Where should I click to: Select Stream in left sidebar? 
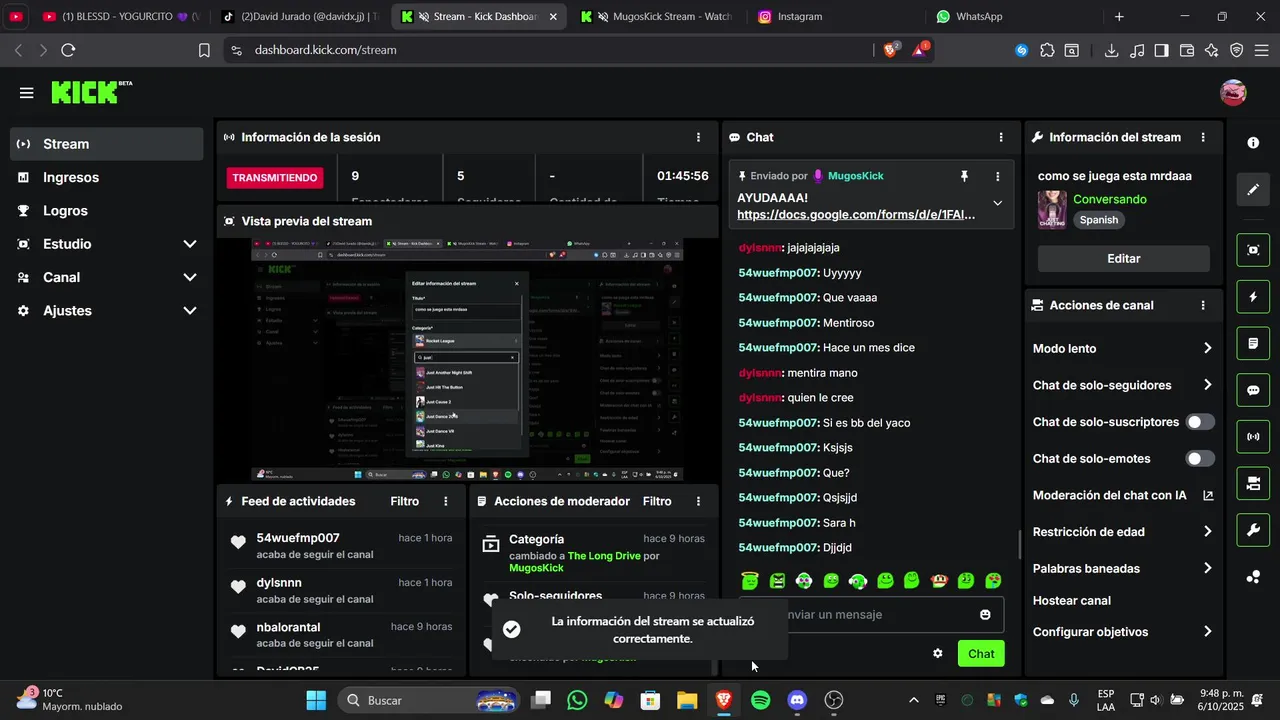(x=107, y=144)
